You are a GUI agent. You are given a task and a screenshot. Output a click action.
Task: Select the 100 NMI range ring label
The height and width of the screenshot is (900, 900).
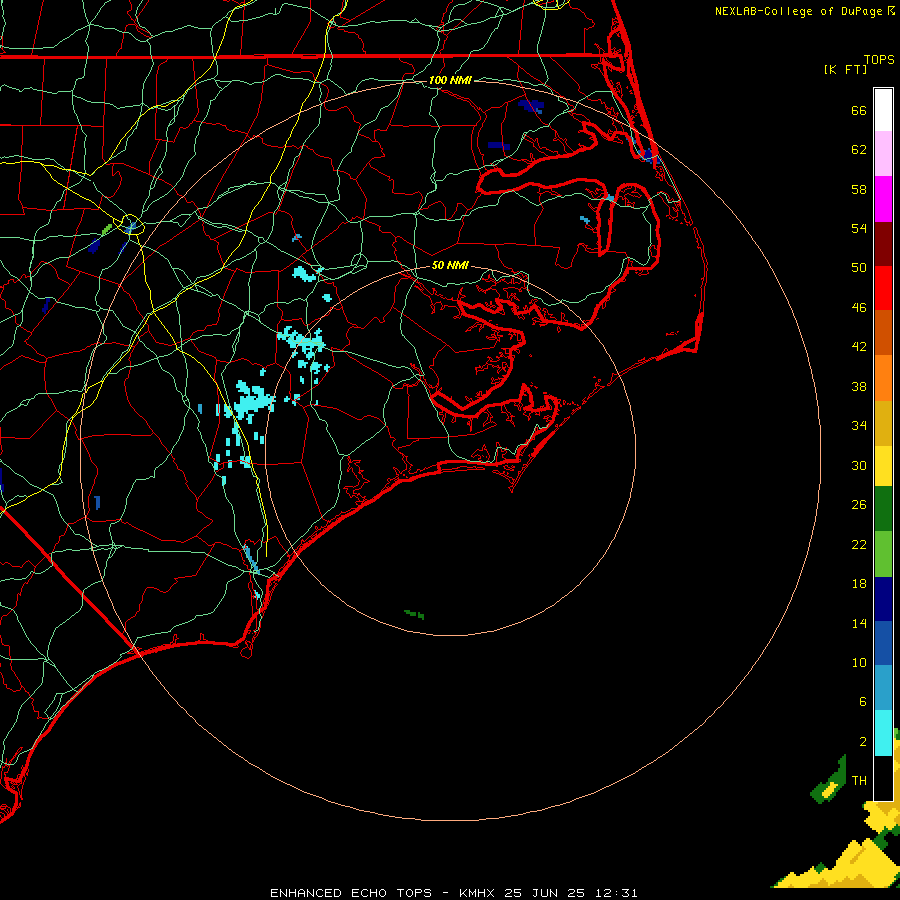[450, 80]
